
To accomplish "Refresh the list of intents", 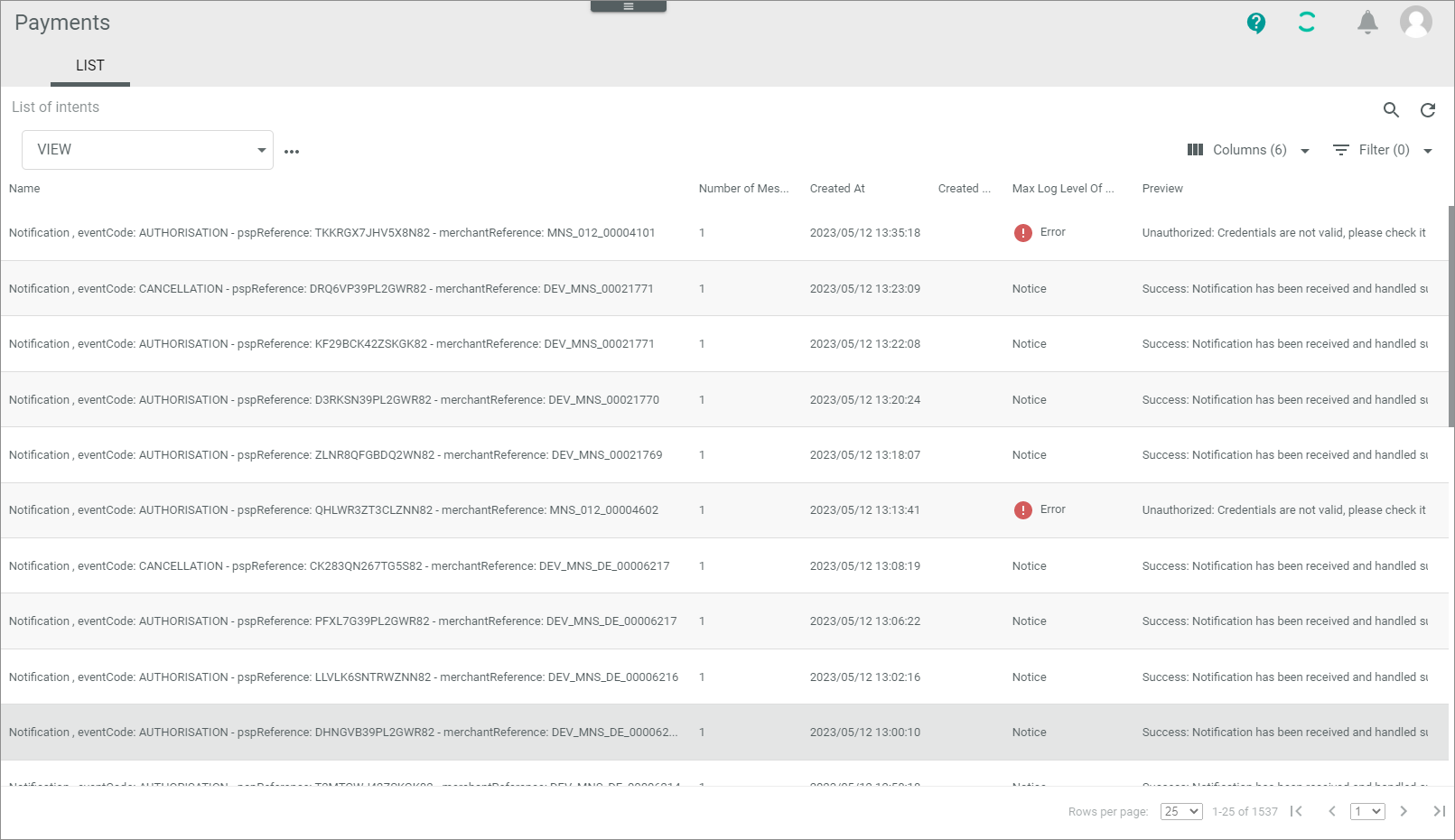I will click(1428, 110).
